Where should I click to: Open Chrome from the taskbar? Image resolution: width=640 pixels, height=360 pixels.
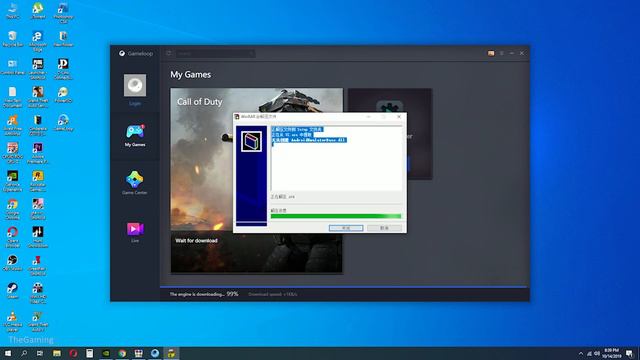tap(122, 353)
